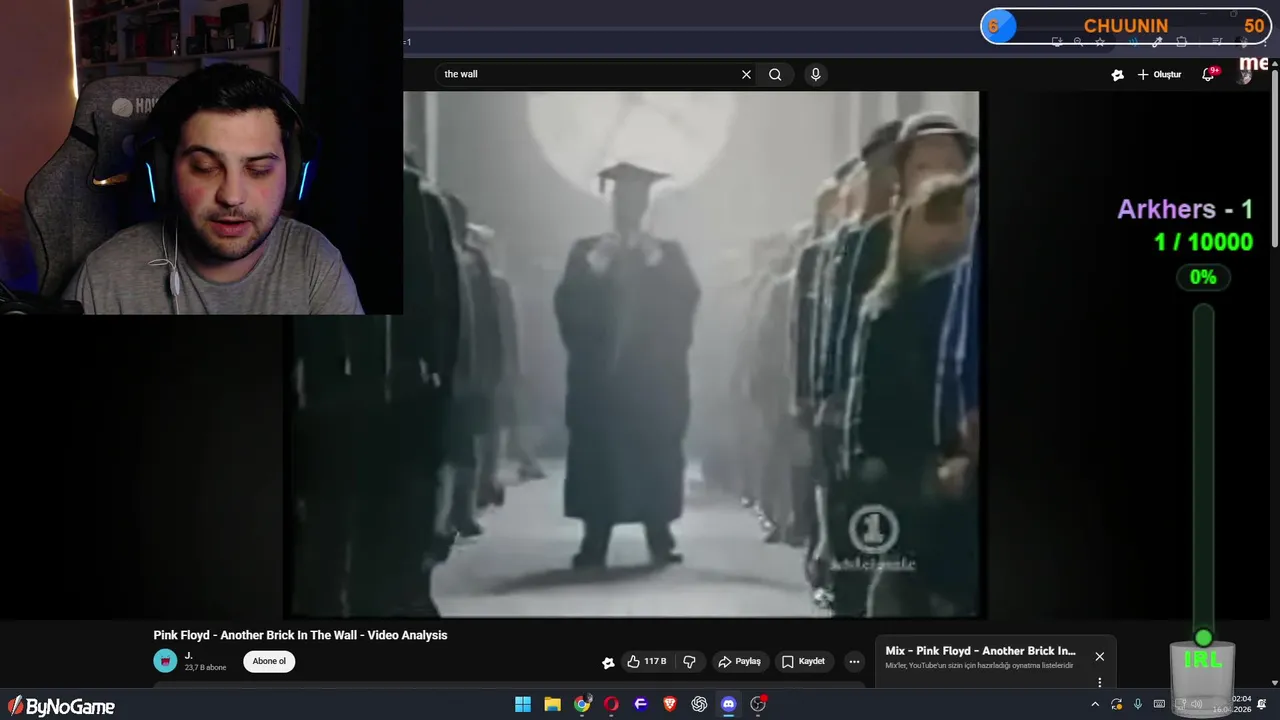Expand the hidden system tray icons chevron
The image size is (1280, 720).
1095,704
